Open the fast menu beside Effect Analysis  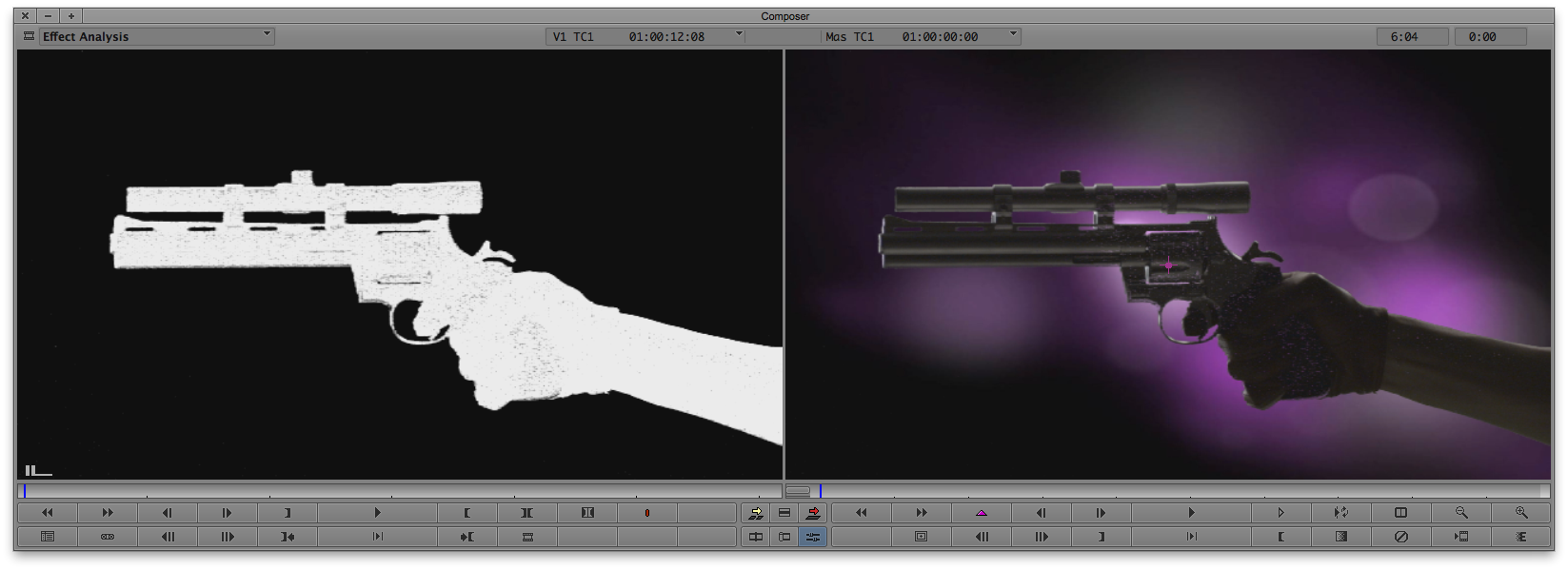[x=29, y=36]
